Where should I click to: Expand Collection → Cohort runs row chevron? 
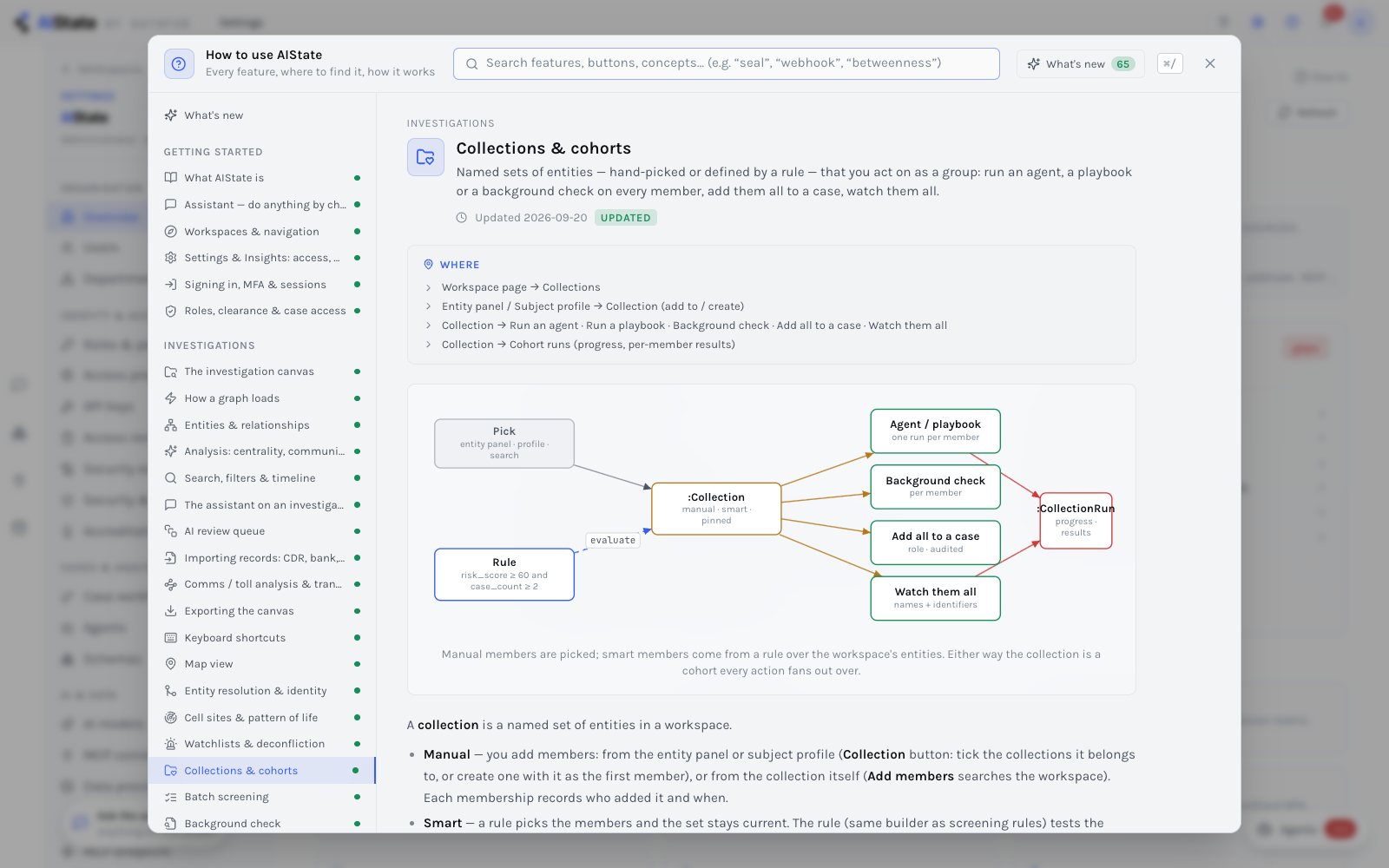click(428, 345)
